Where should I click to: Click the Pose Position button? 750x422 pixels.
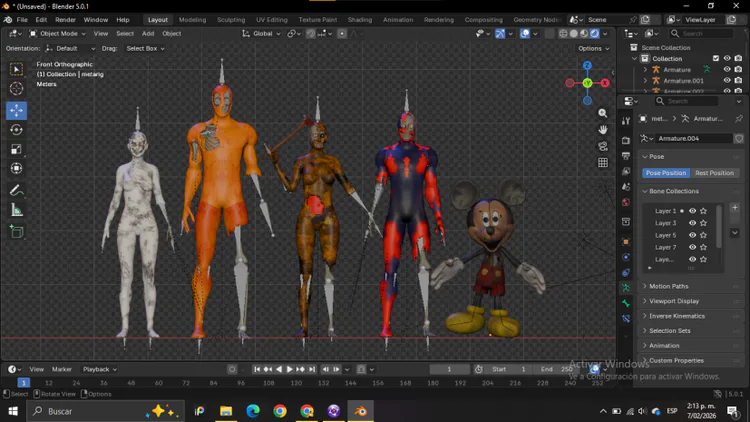665,173
